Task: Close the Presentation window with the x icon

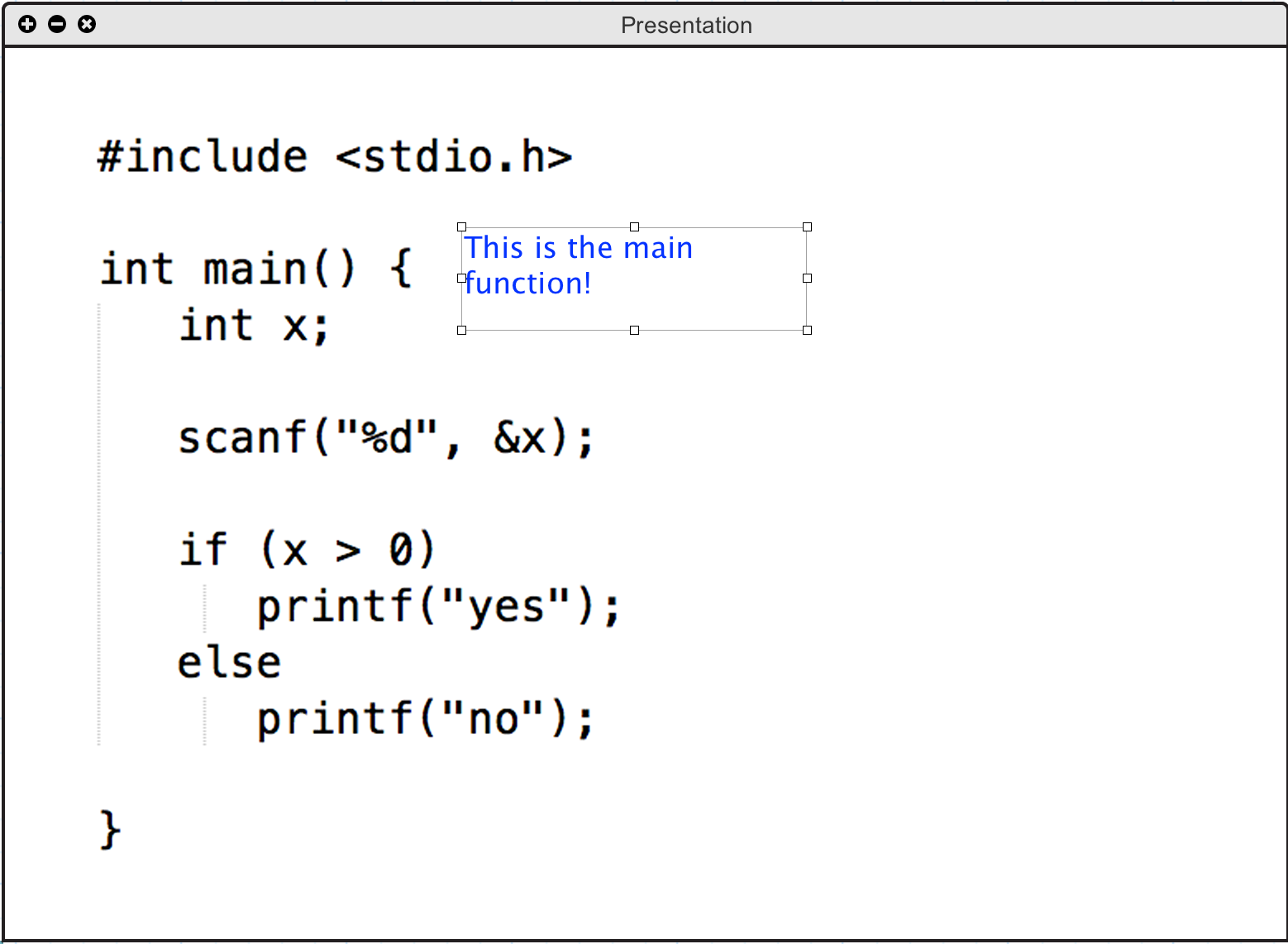Action: [87, 24]
